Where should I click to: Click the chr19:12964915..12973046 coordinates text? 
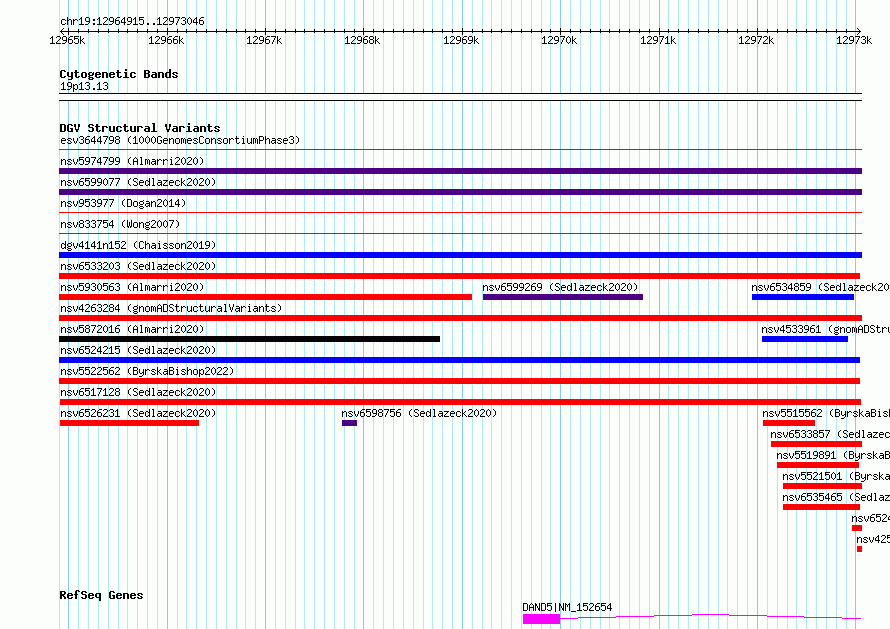tap(132, 22)
